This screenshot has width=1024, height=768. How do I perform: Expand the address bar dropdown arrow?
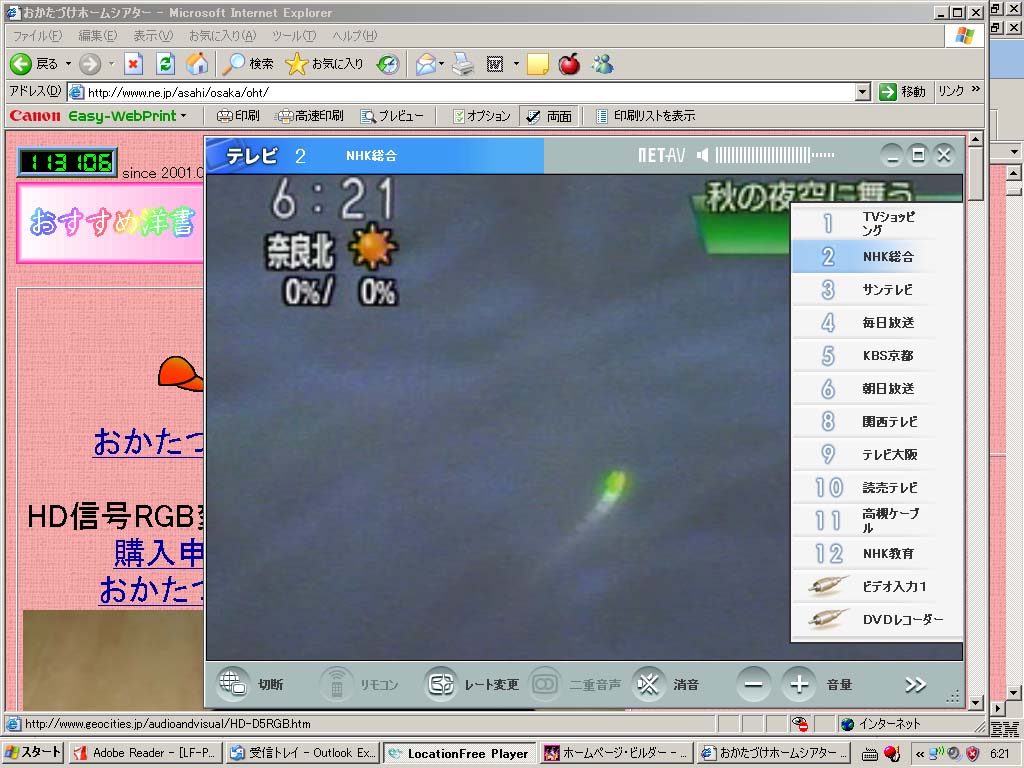coord(863,92)
